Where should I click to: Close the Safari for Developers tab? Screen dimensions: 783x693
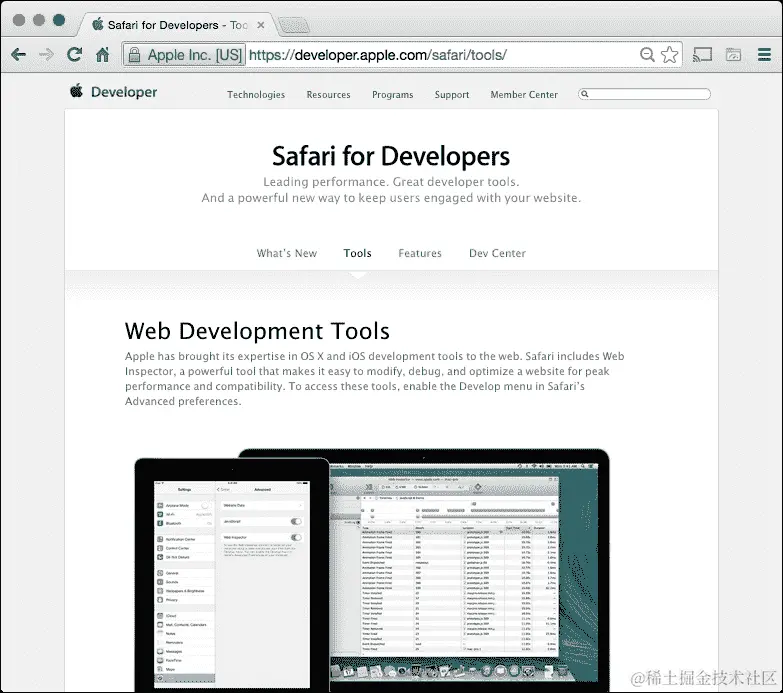(x=261, y=25)
